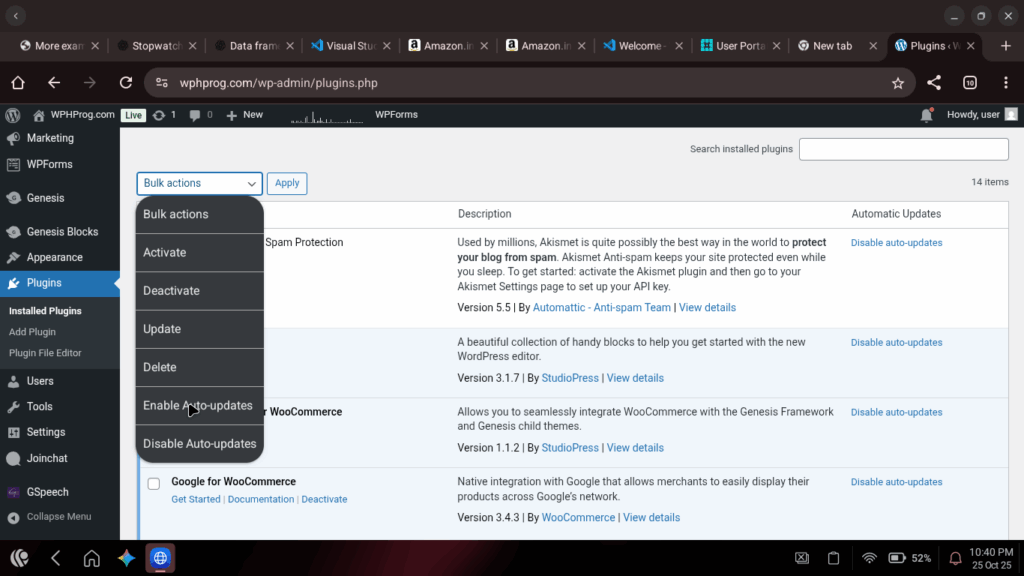Open the tab count switcher button

click(969, 83)
